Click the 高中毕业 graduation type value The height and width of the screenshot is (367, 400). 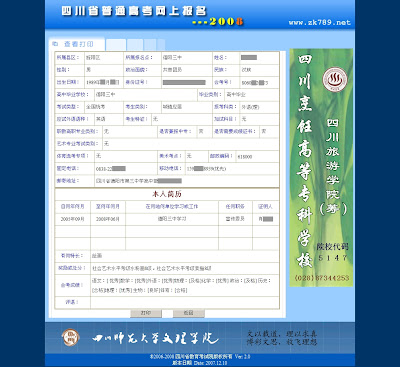236,95
